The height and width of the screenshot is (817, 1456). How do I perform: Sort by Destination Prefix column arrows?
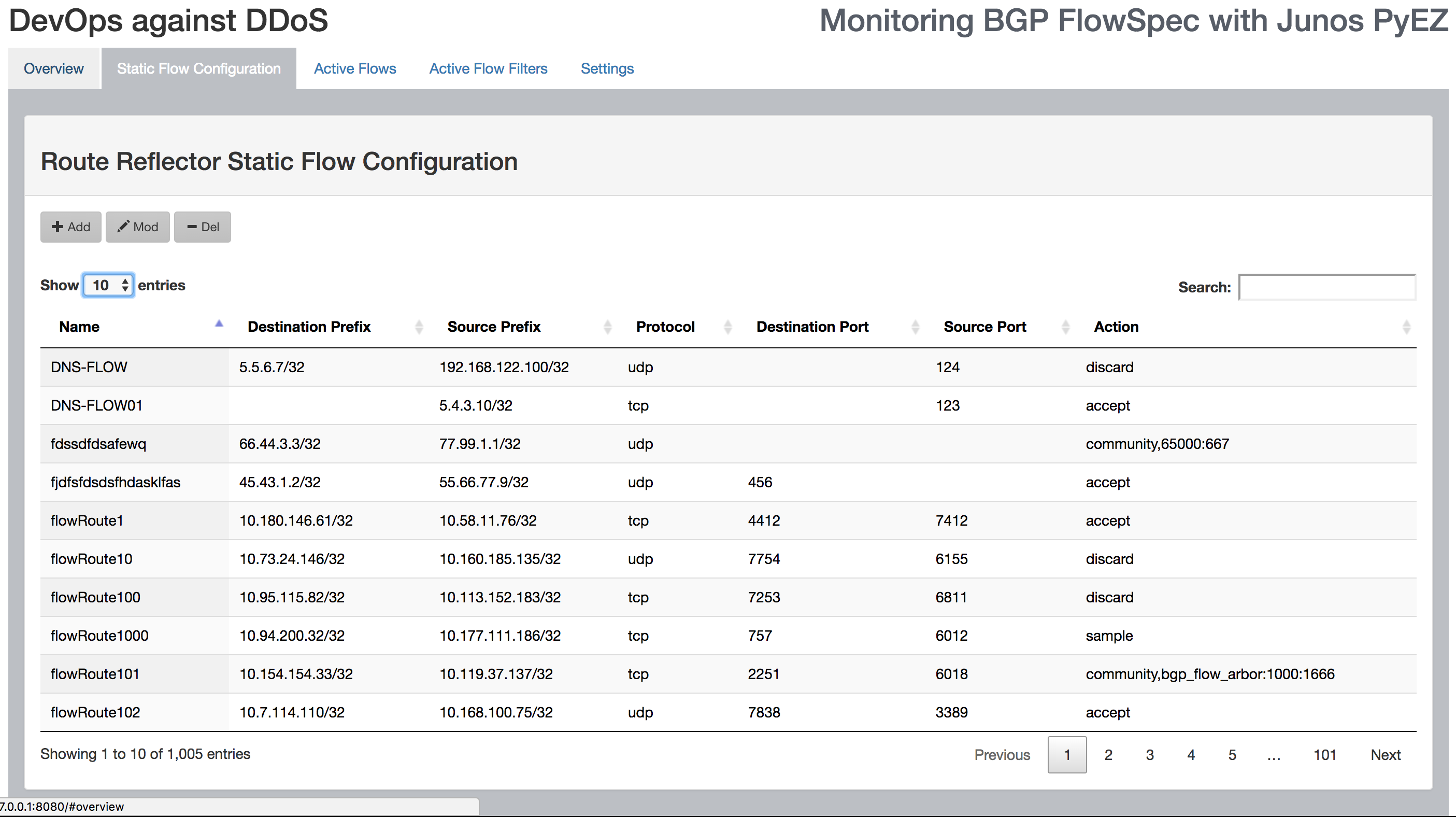pyautogui.click(x=419, y=327)
